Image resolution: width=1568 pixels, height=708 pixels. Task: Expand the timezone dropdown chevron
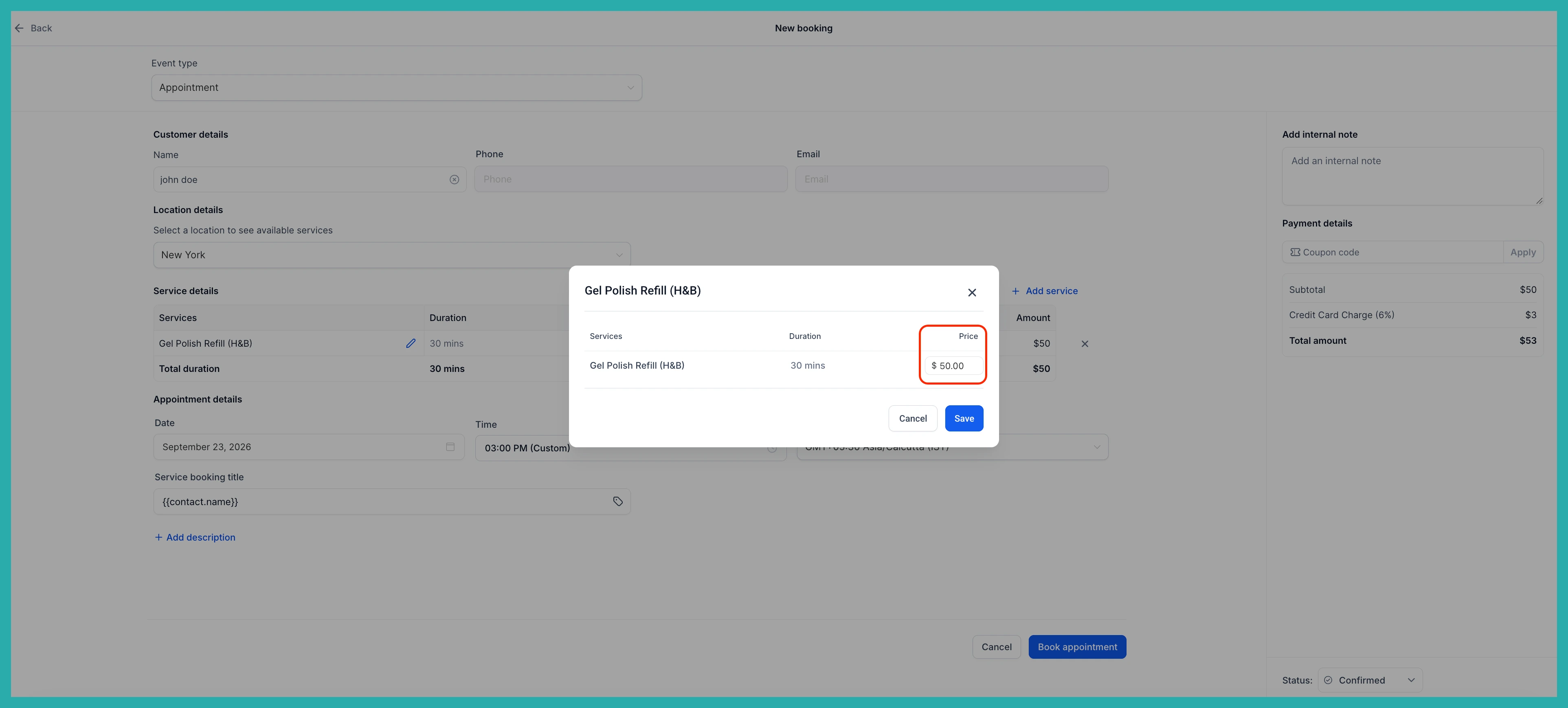click(x=1096, y=447)
